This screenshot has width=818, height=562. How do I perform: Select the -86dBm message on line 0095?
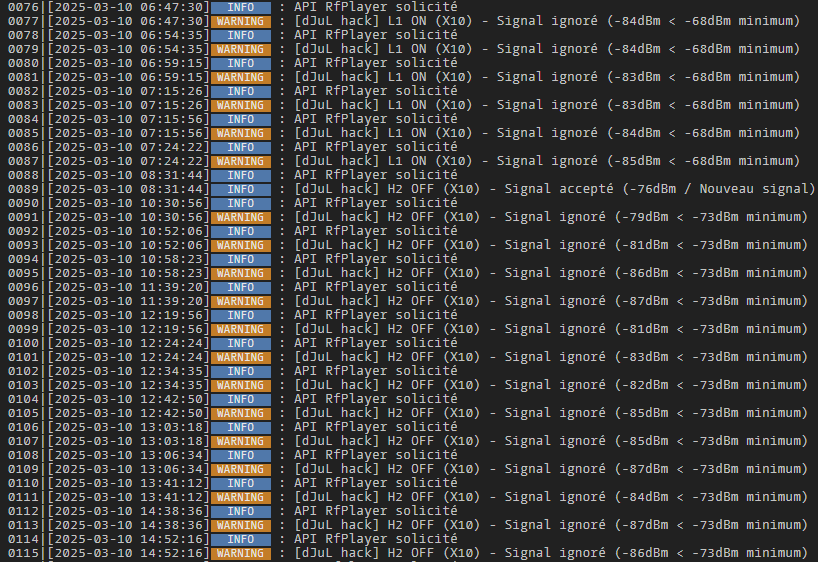[x=551, y=273]
